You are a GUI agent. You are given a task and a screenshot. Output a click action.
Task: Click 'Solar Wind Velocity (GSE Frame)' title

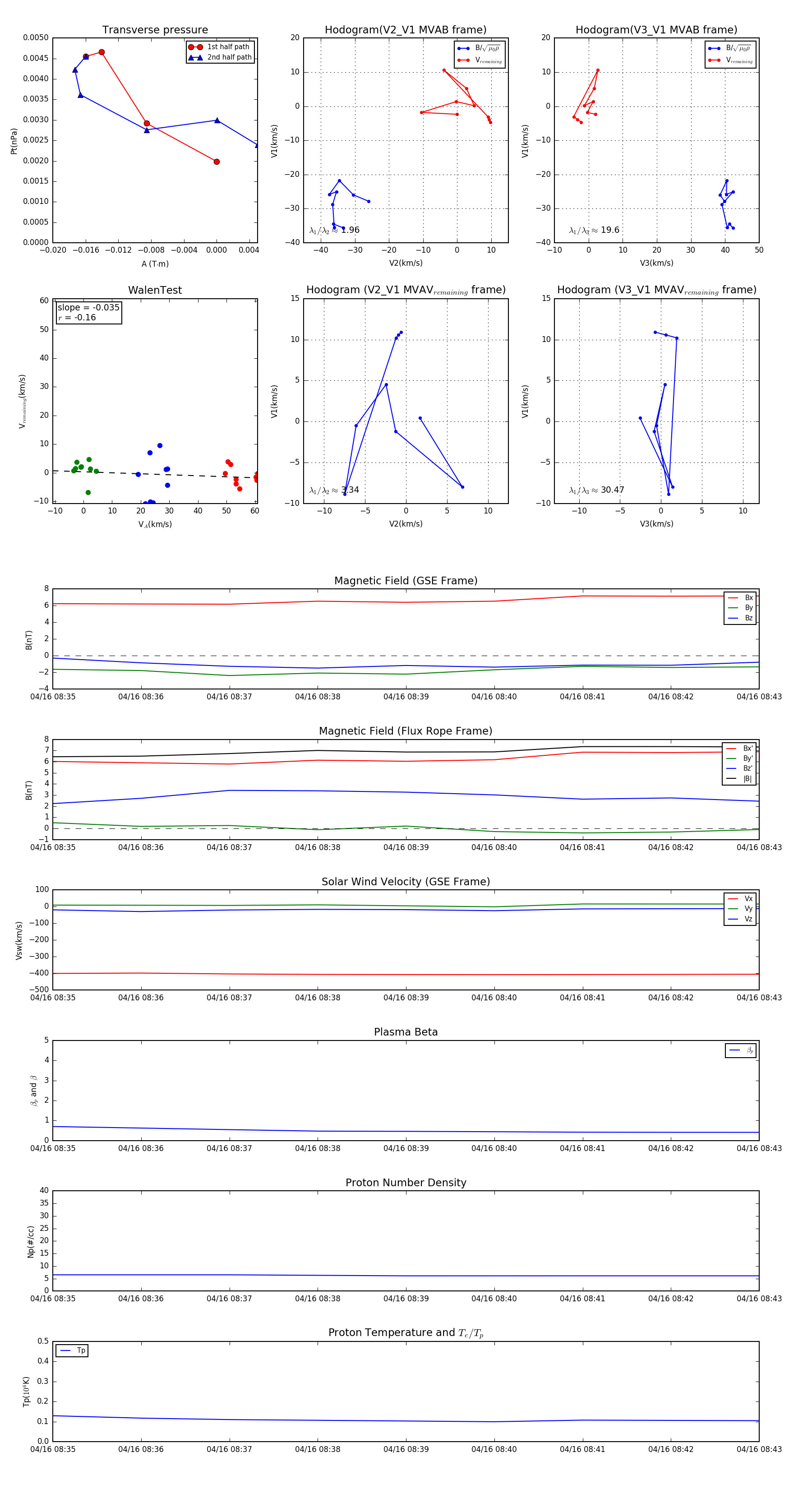406,882
